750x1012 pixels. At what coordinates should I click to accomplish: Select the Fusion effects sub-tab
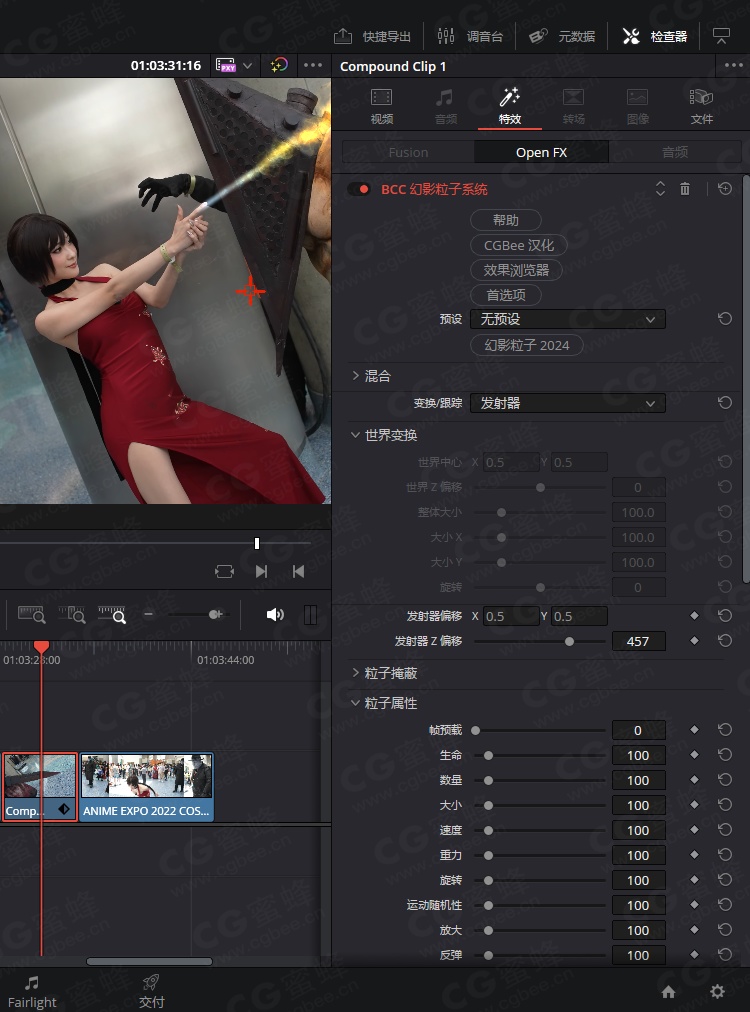tap(408, 152)
